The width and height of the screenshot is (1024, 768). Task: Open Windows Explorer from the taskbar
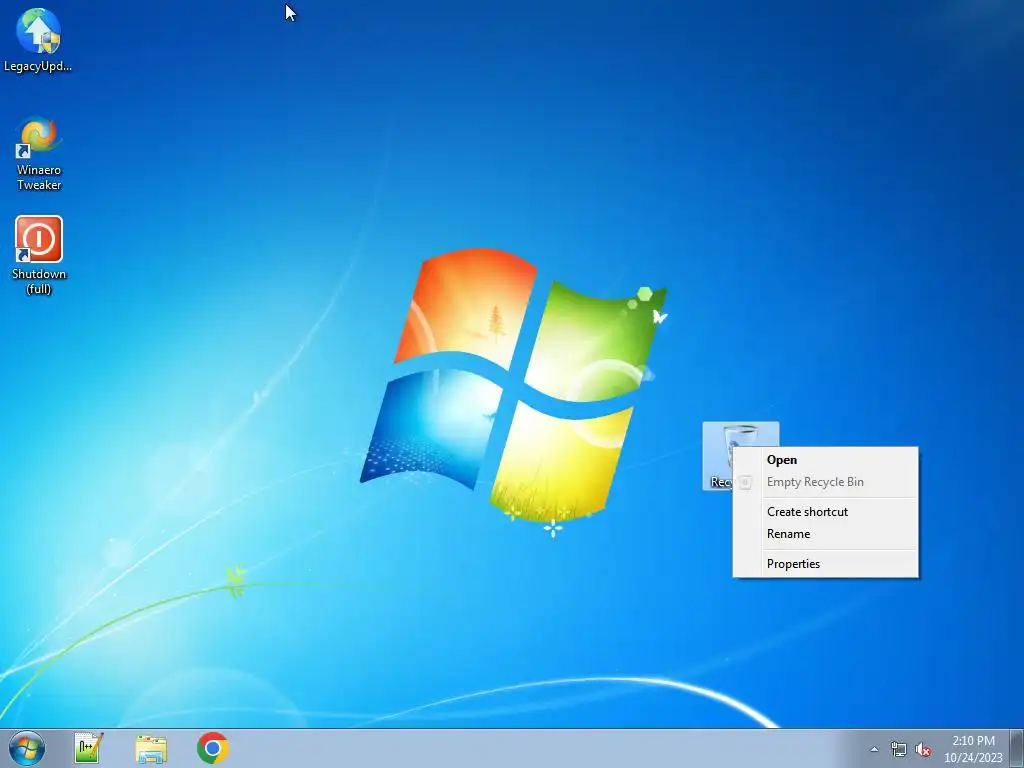[x=151, y=748]
